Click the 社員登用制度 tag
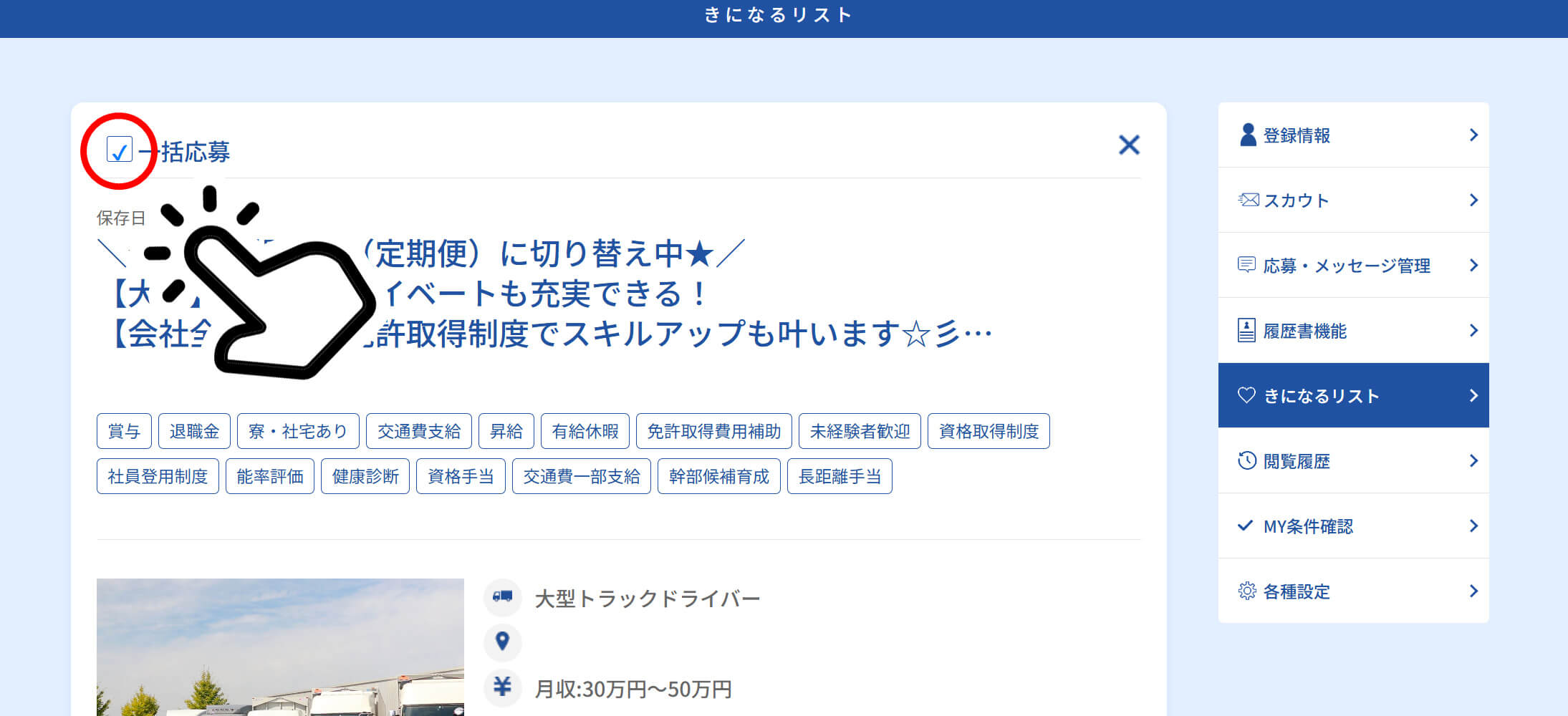Viewport: 1568px width, 716px height. click(x=158, y=476)
